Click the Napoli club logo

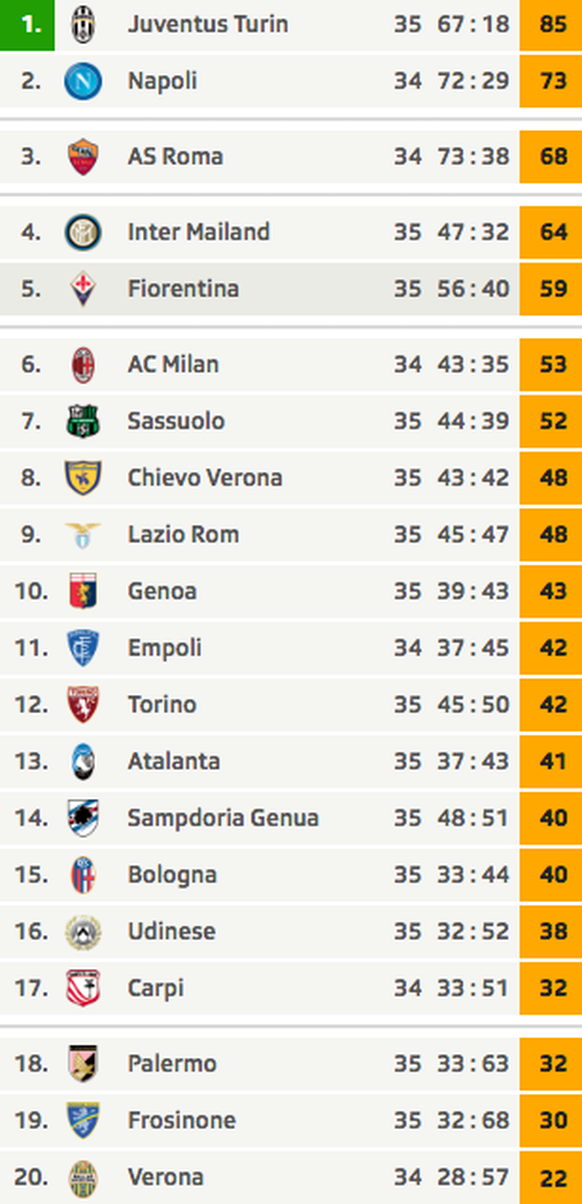point(83,81)
